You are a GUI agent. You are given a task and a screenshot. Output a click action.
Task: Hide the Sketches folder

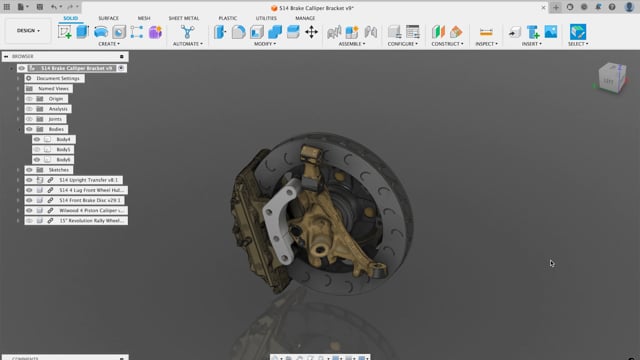[29, 170]
